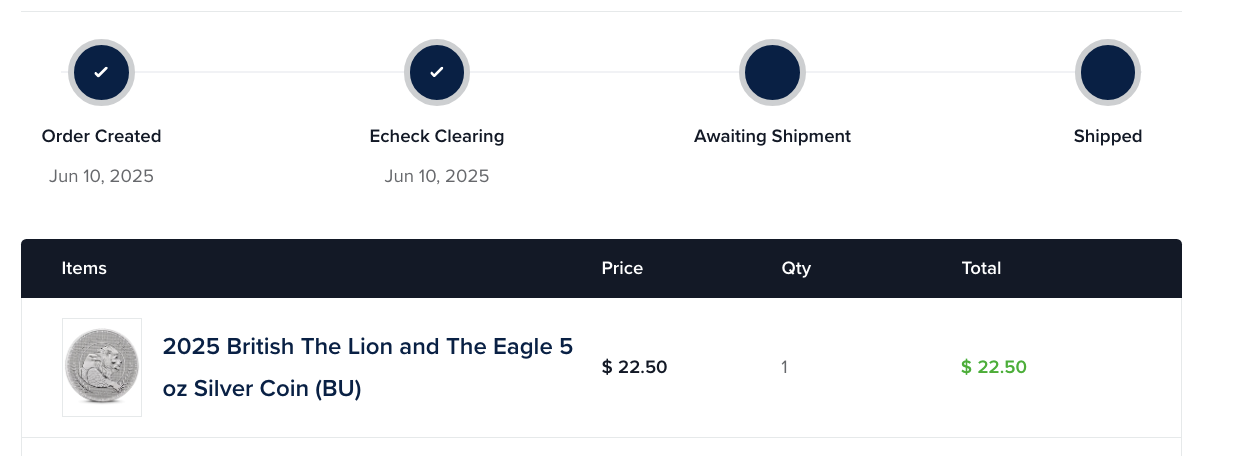Open the silver coin product thumbnail
Viewport: 1254px width, 456px height.
[x=102, y=367]
